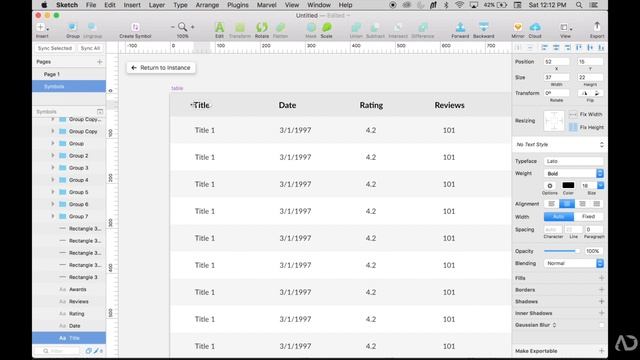Open the black text Color swatch
Viewport: 640px width, 360px height.
tap(568, 186)
